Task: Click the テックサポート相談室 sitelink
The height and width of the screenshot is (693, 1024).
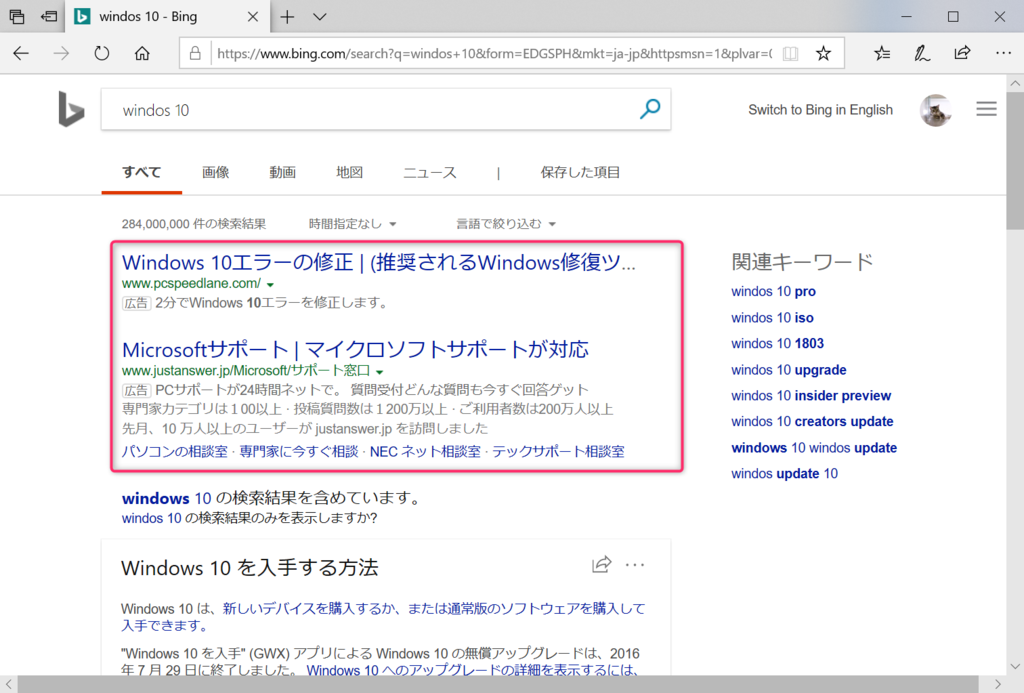Action: pos(558,451)
